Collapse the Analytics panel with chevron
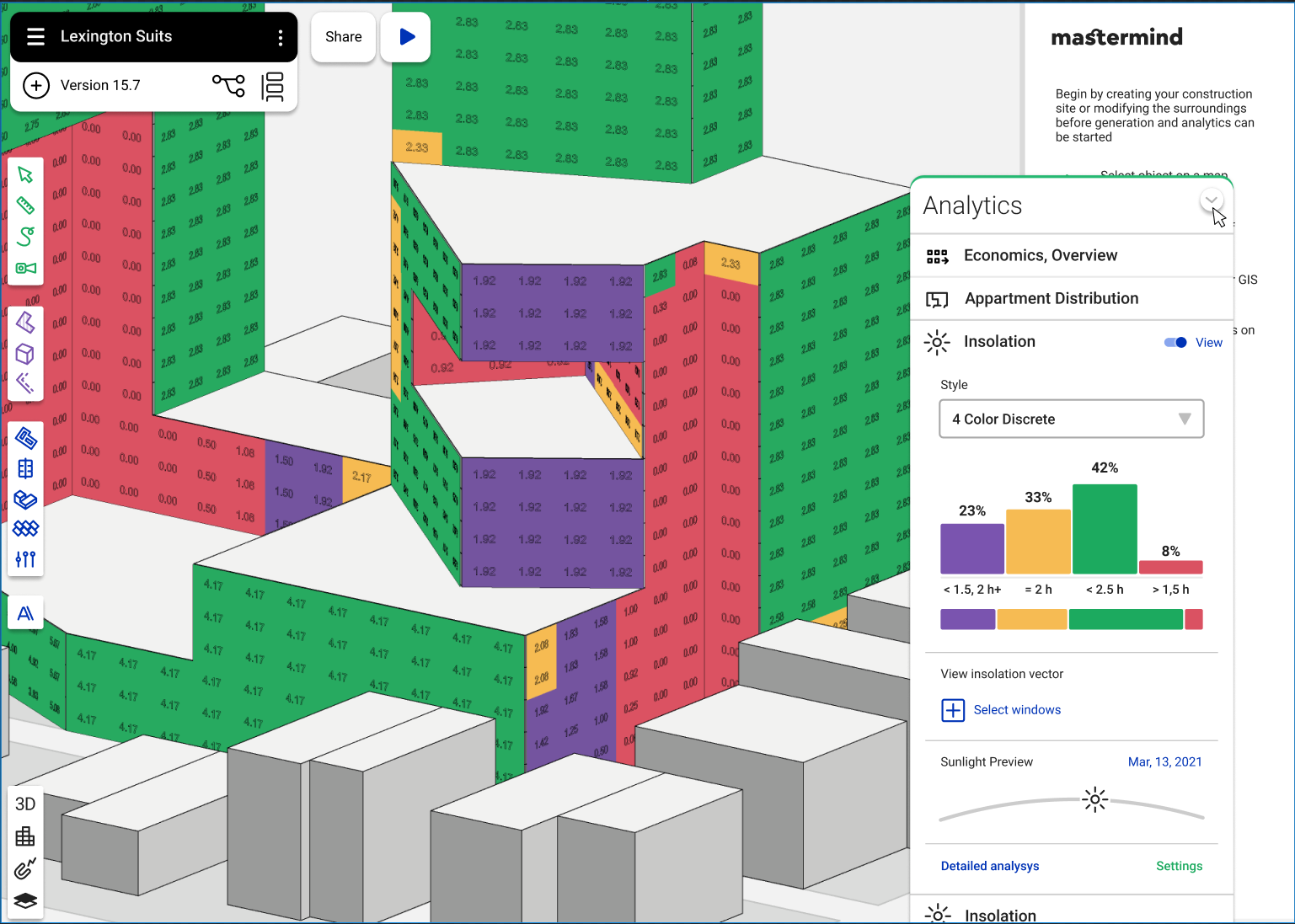Image resolution: width=1295 pixels, height=924 pixels. [x=1211, y=200]
